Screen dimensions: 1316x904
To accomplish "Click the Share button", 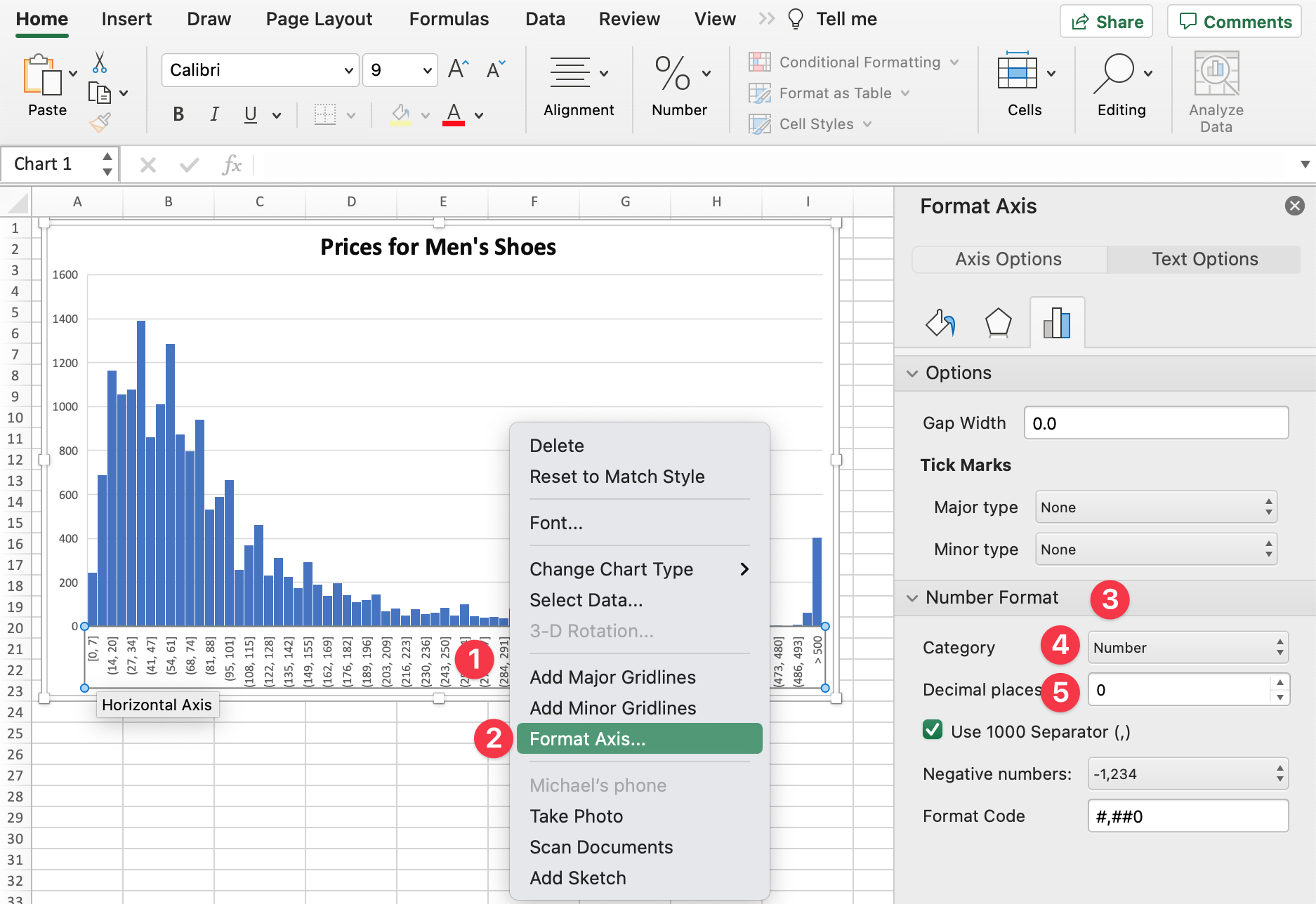I will 1107,22.
